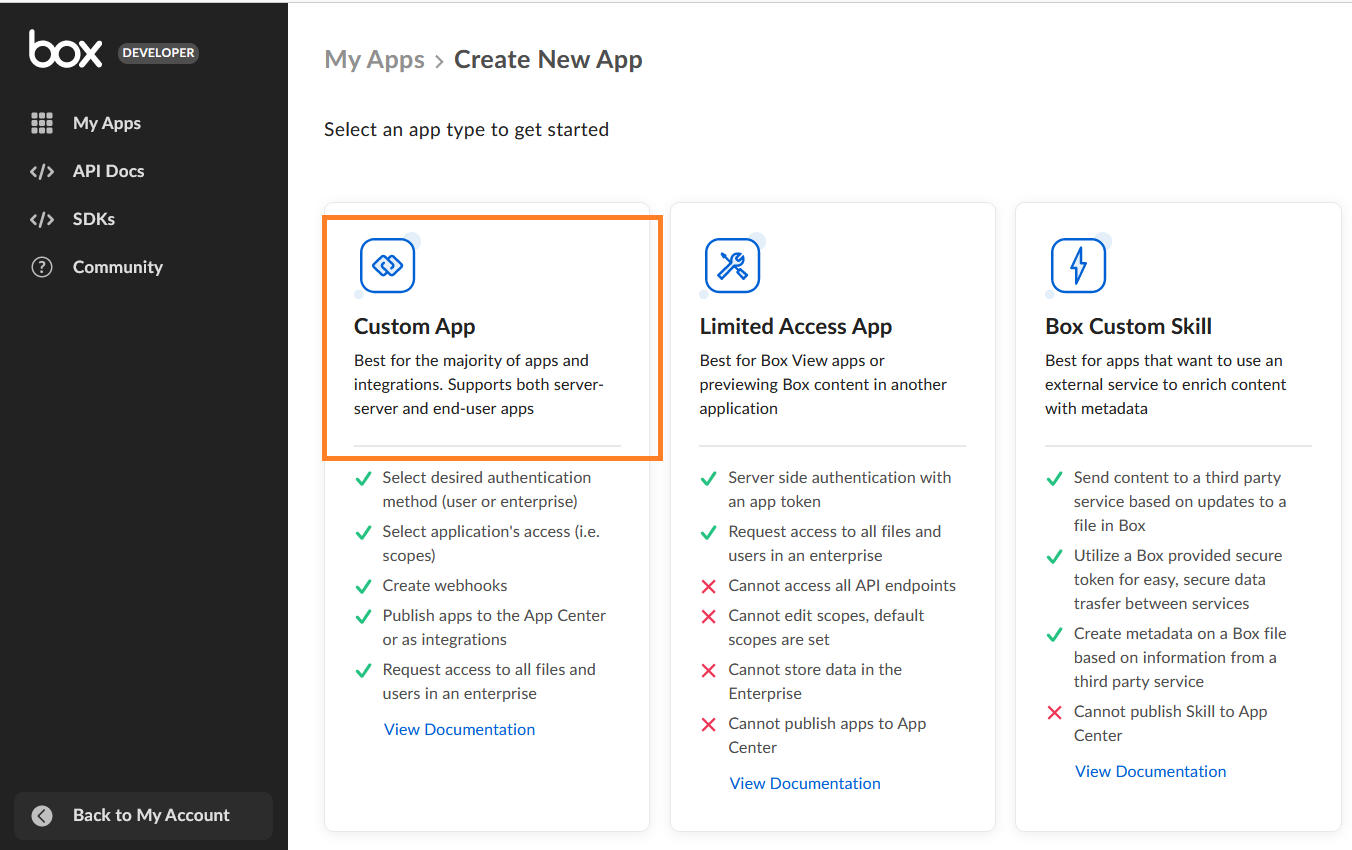Click the Custom App link icon
Viewport: 1352px width, 850px height.
pos(387,265)
